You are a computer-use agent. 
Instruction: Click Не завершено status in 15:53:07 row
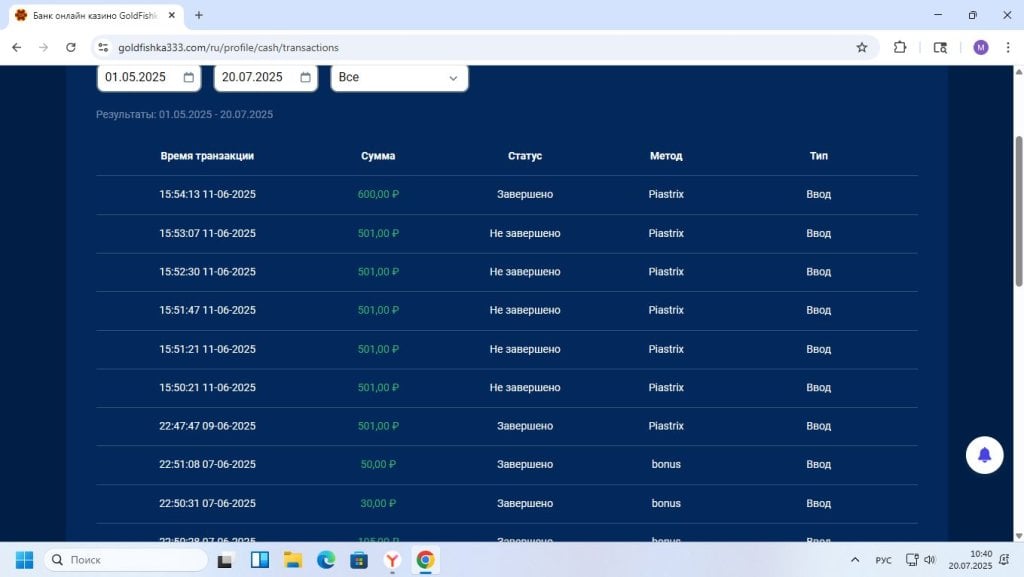525,233
